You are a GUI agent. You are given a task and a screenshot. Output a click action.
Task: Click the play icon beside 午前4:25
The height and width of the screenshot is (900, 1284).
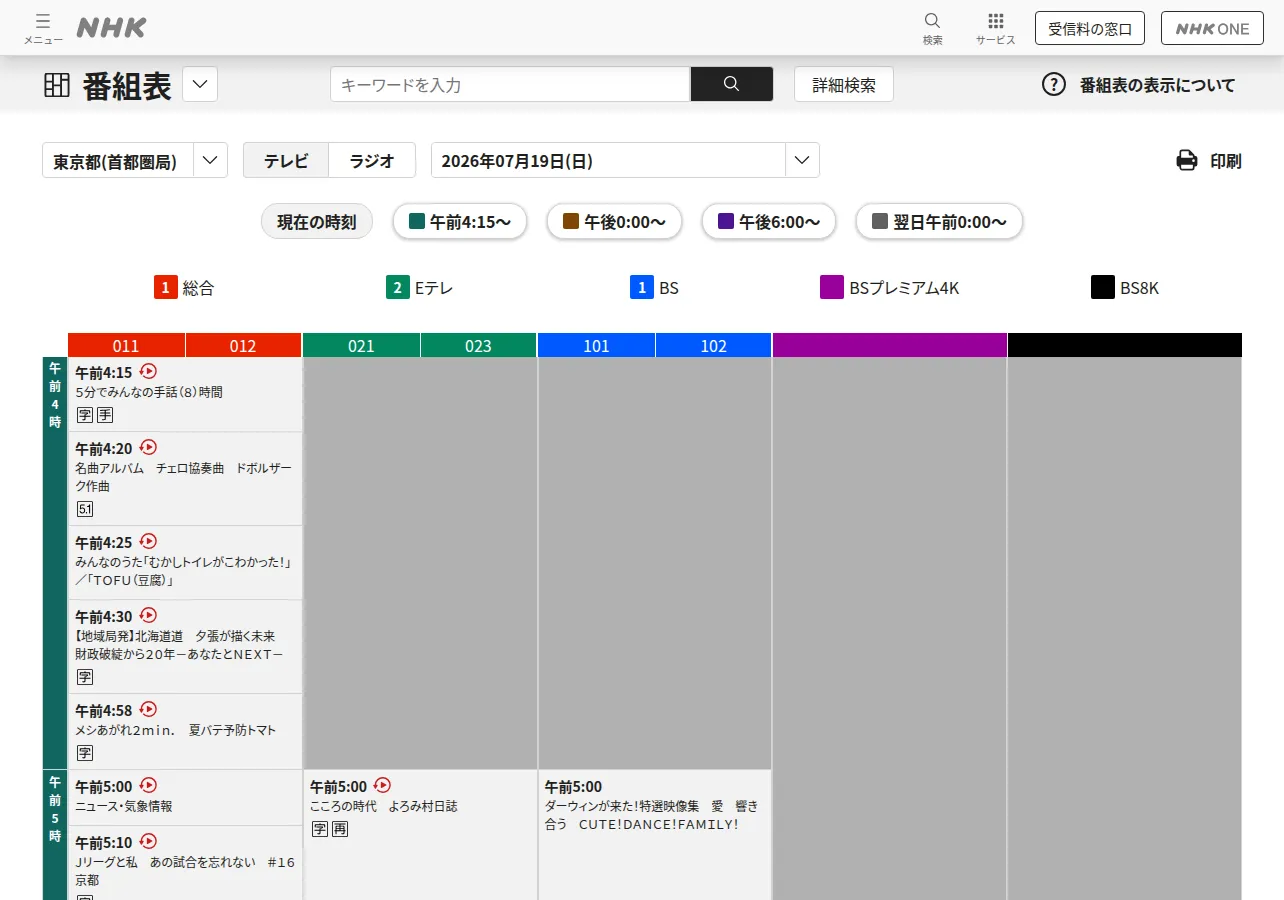pos(149,541)
